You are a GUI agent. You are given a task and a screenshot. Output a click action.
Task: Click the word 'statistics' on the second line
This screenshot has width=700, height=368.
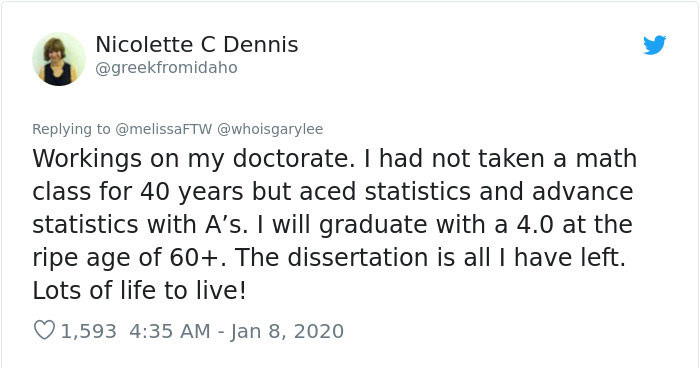point(418,192)
